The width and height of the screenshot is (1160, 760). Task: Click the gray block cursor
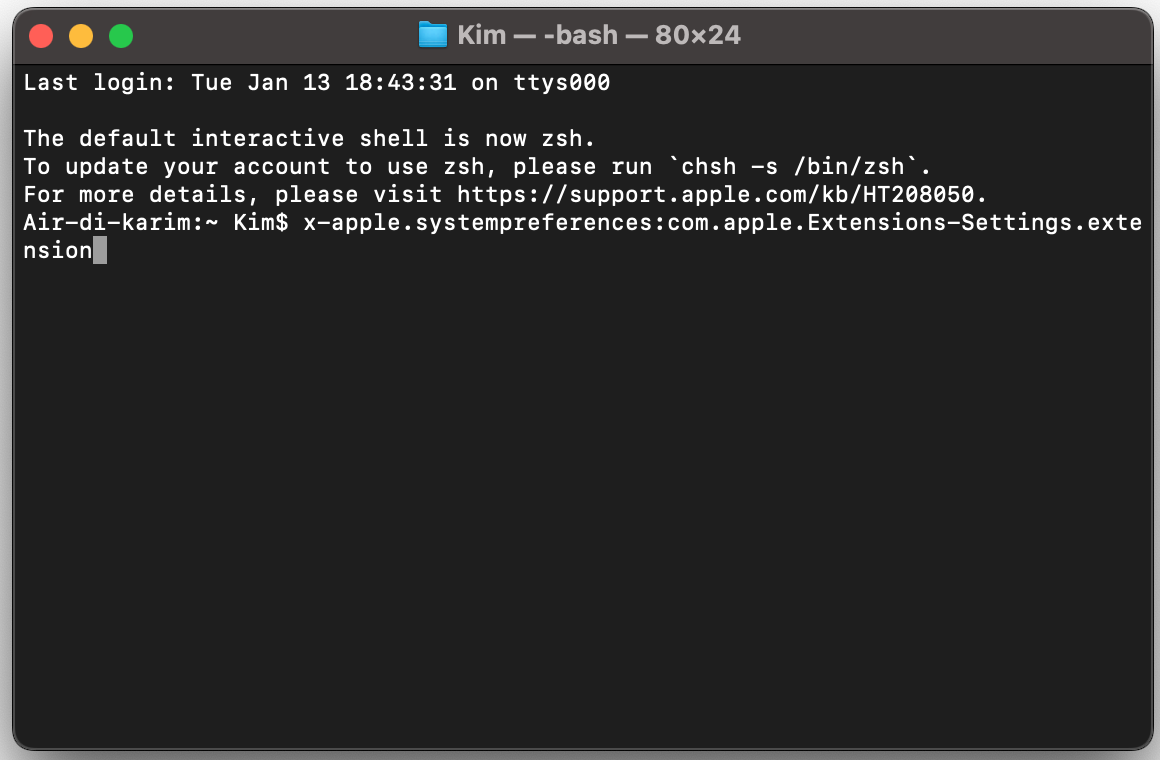tap(100, 250)
